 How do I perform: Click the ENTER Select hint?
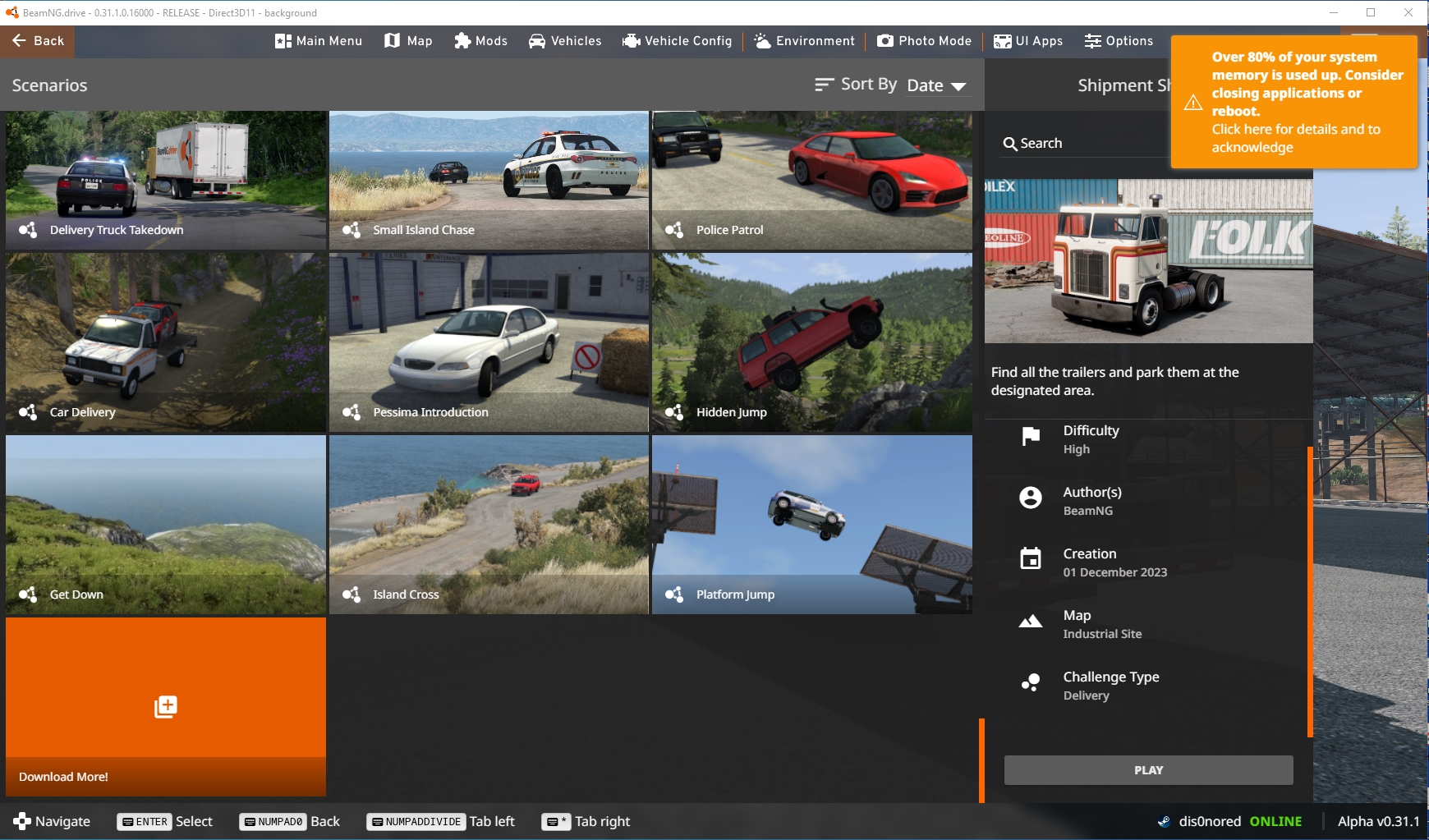[x=165, y=821]
